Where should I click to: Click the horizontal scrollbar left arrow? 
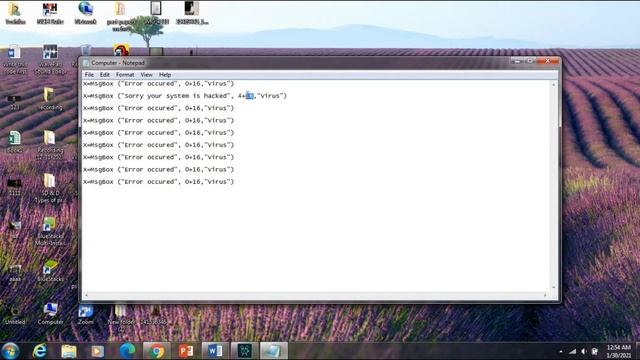pyautogui.click(x=86, y=295)
